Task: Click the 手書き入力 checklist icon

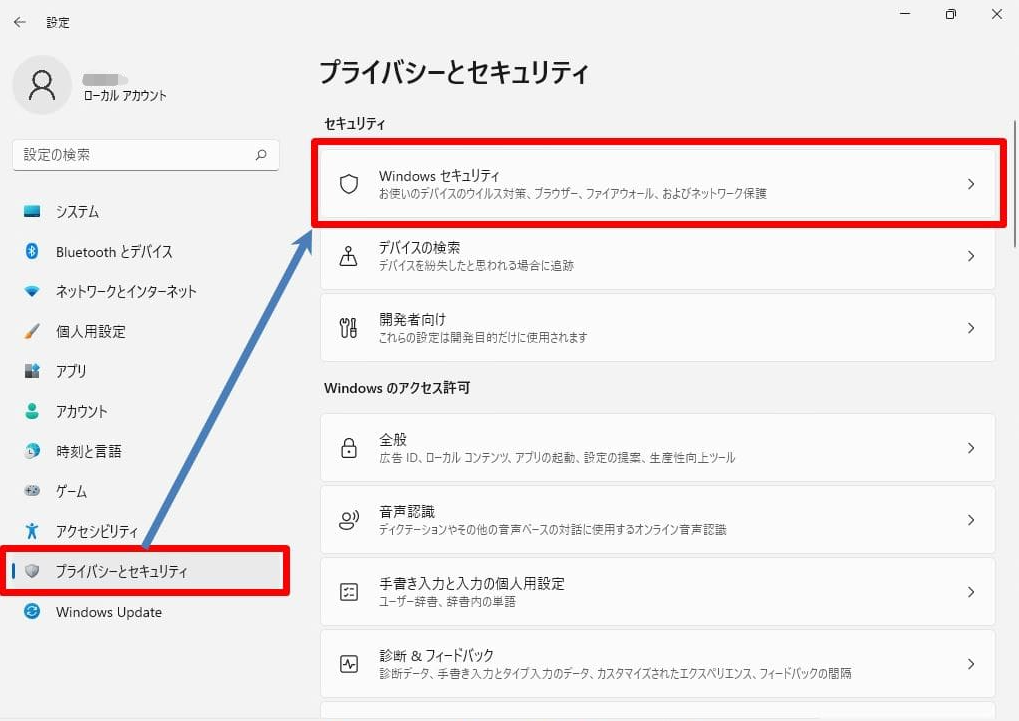Action: (349, 592)
